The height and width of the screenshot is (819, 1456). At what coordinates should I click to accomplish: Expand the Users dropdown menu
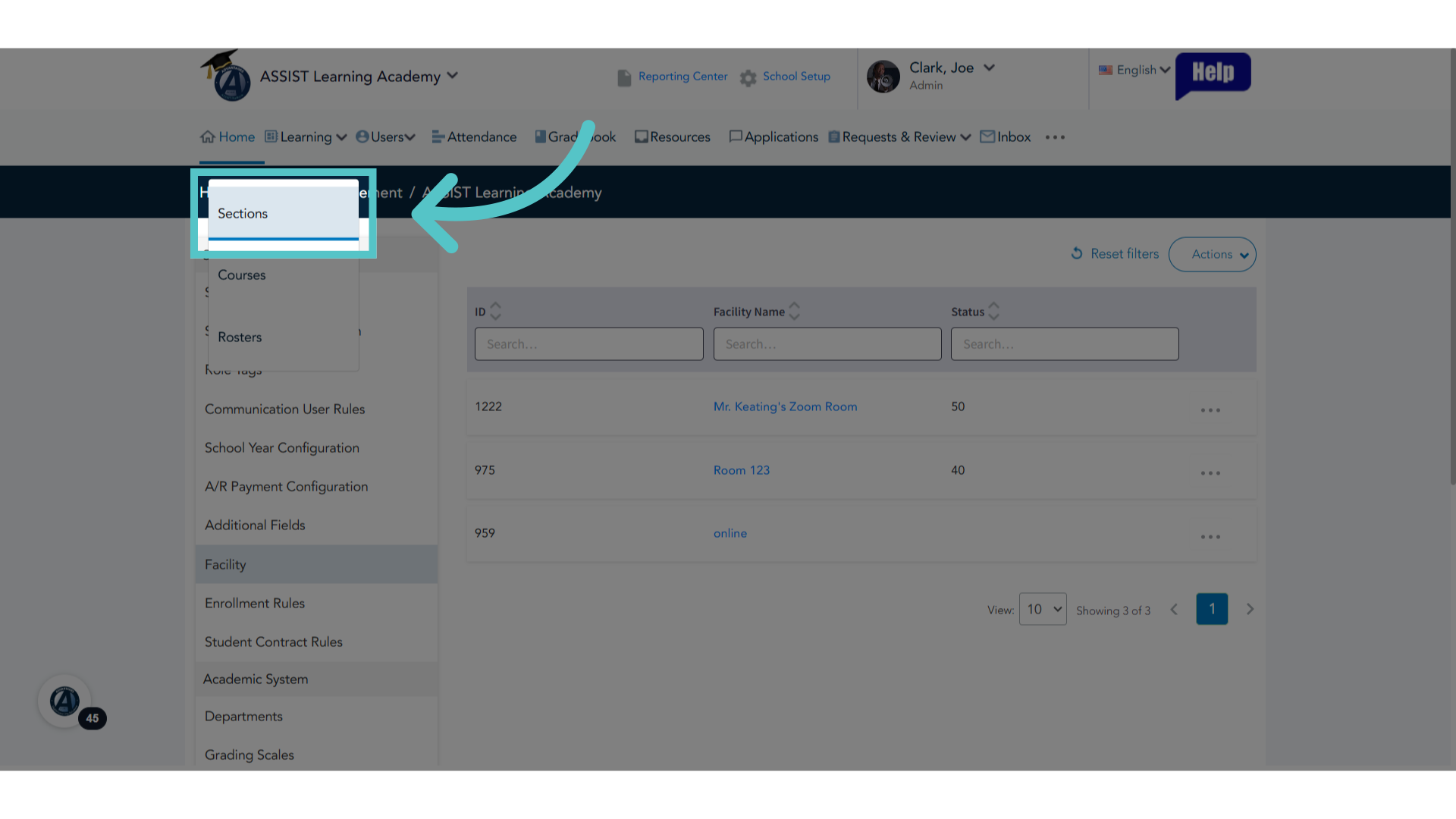coord(409,137)
